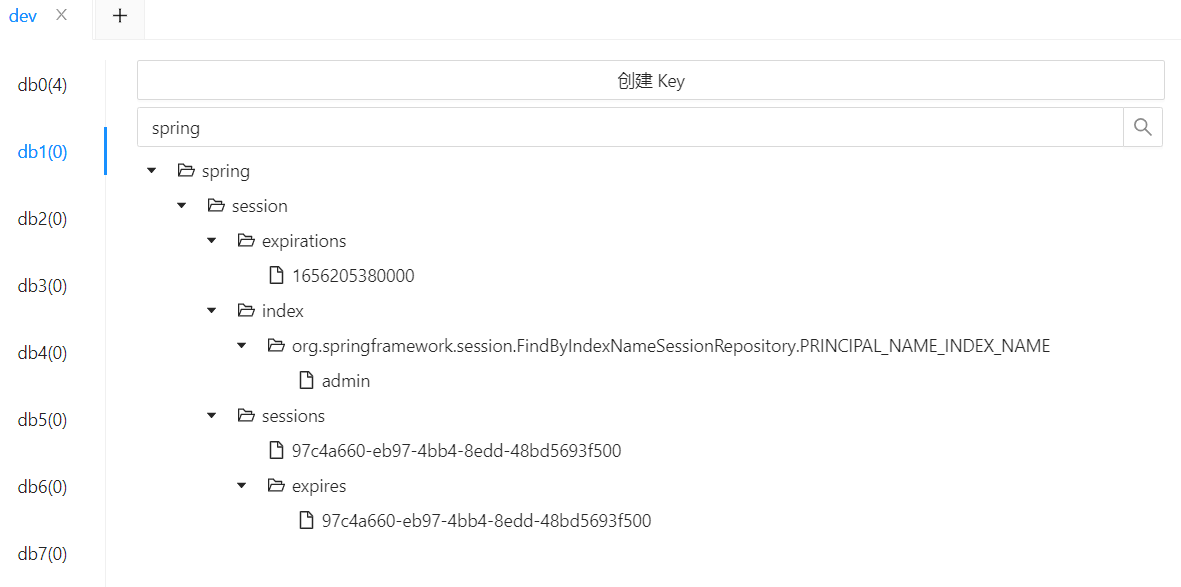The height and width of the screenshot is (587, 1181).
Task: Select the db3(0) database tab
Action: pos(42,286)
